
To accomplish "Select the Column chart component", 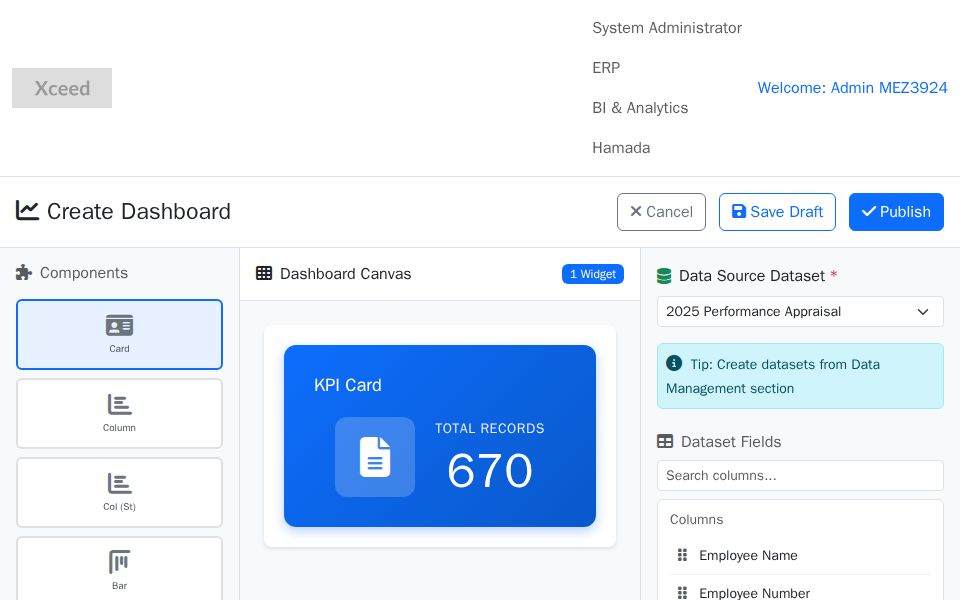I will (119, 413).
